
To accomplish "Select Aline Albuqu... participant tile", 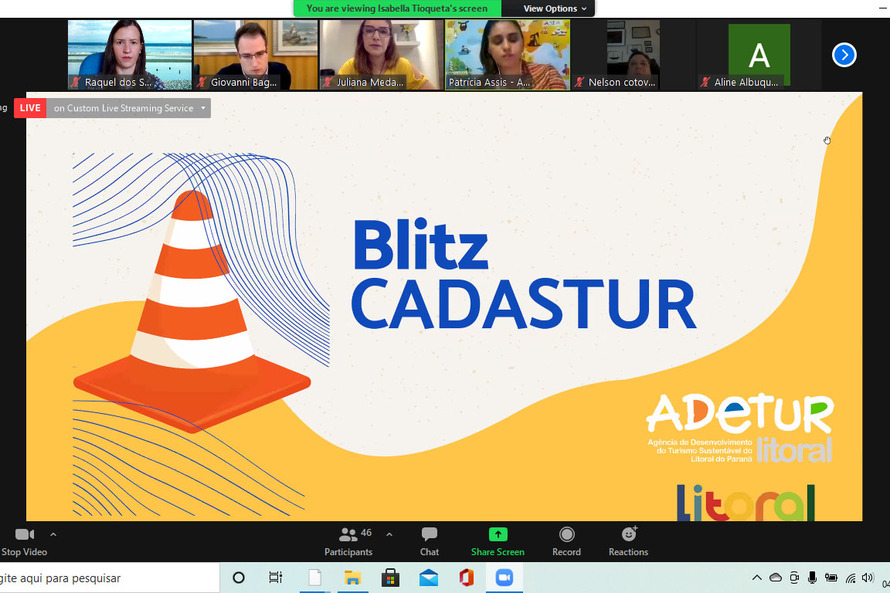I will coord(758,55).
